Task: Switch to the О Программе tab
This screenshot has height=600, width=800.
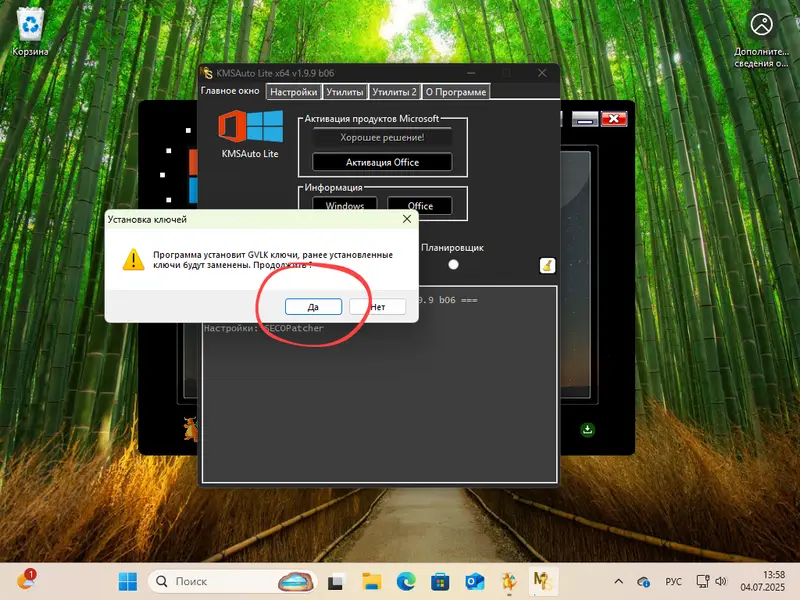Action: (453, 90)
